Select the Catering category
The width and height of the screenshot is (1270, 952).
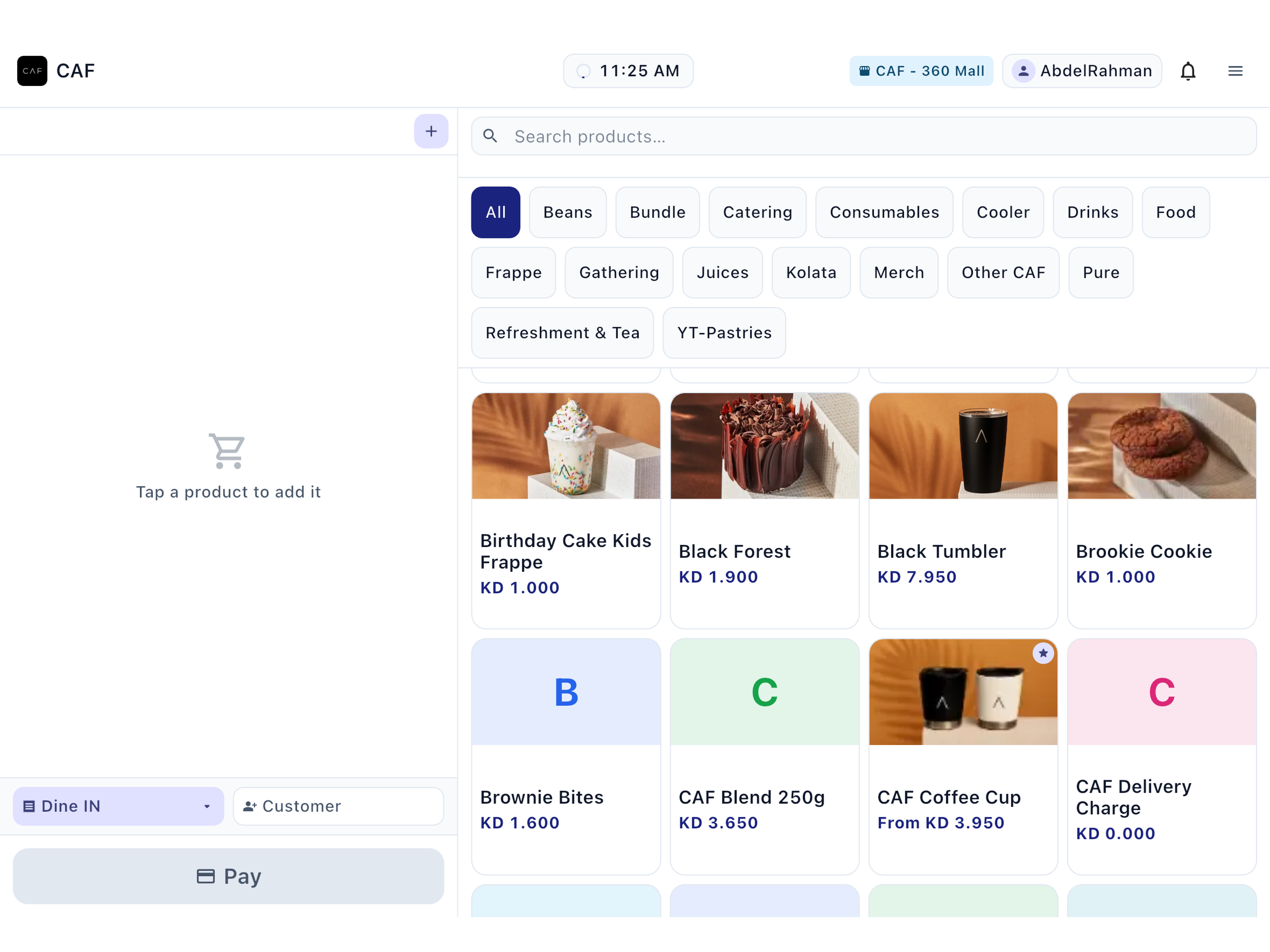tap(757, 212)
